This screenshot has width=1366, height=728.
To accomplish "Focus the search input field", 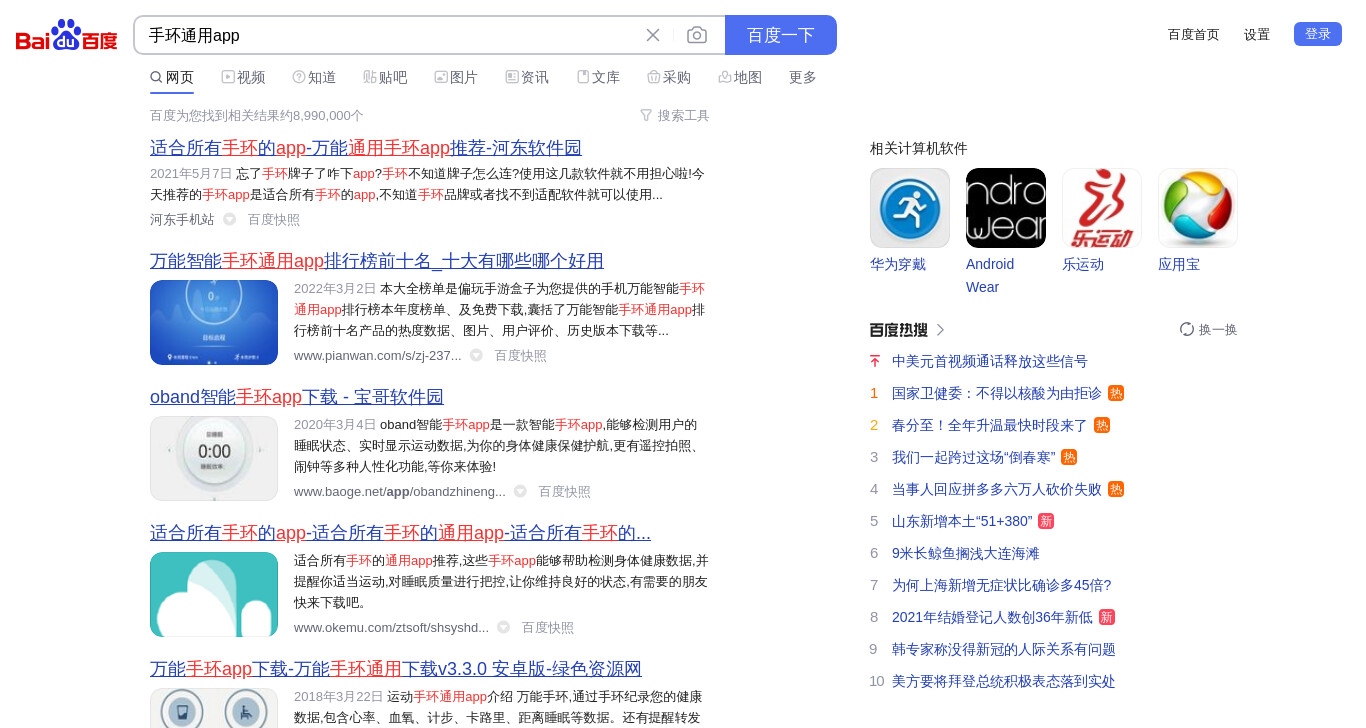I will pos(390,35).
